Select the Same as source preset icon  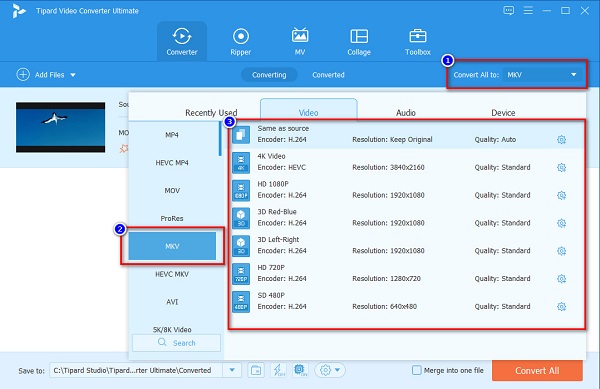click(x=241, y=135)
